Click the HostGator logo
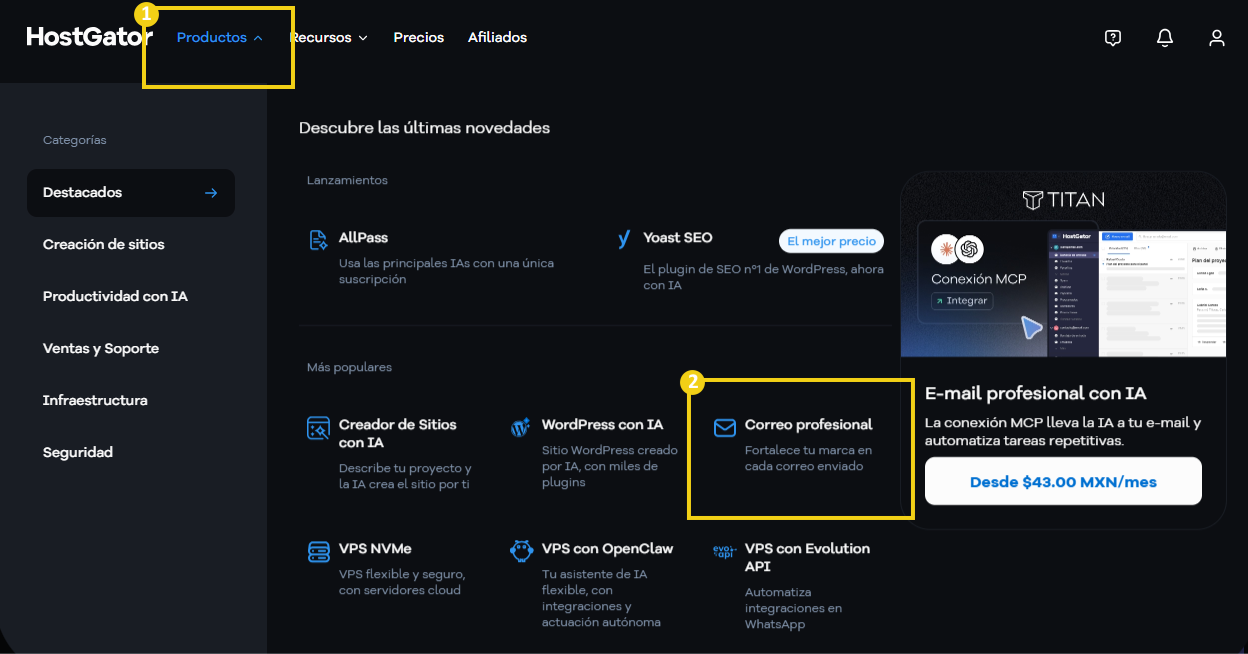 pyautogui.click(x=90, y=37)
